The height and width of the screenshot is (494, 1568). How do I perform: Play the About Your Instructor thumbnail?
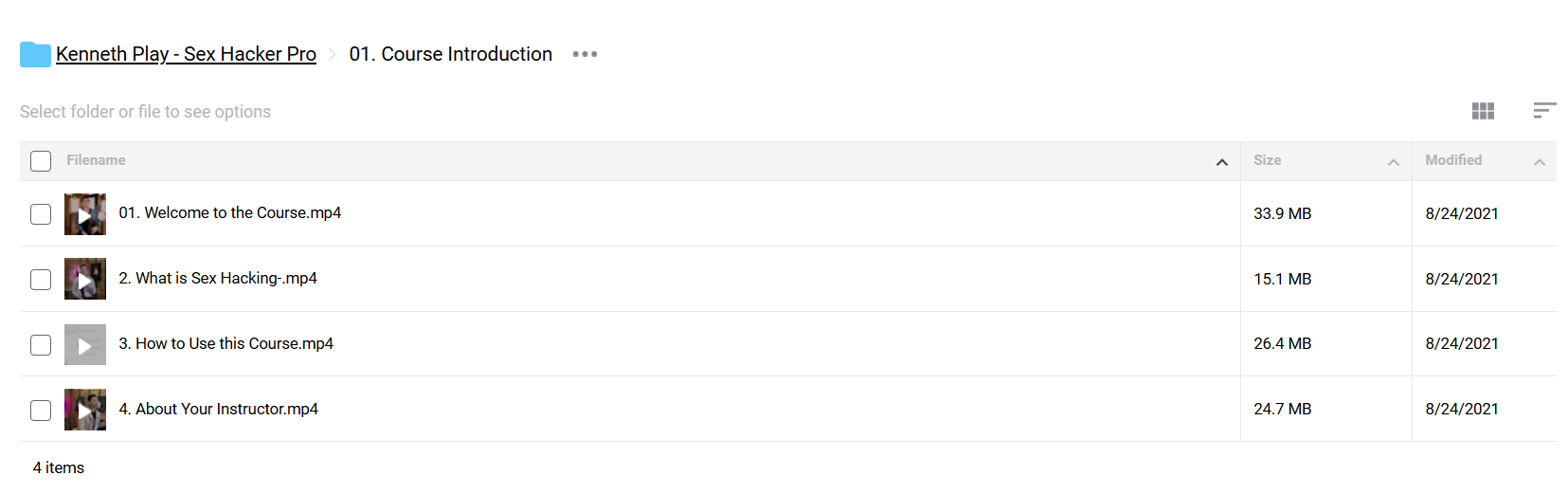pos(85,410)
